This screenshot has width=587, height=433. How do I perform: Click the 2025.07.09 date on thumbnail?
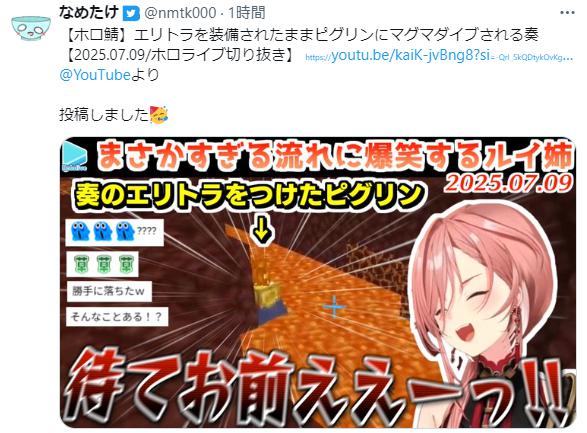(x=508, y=183)
